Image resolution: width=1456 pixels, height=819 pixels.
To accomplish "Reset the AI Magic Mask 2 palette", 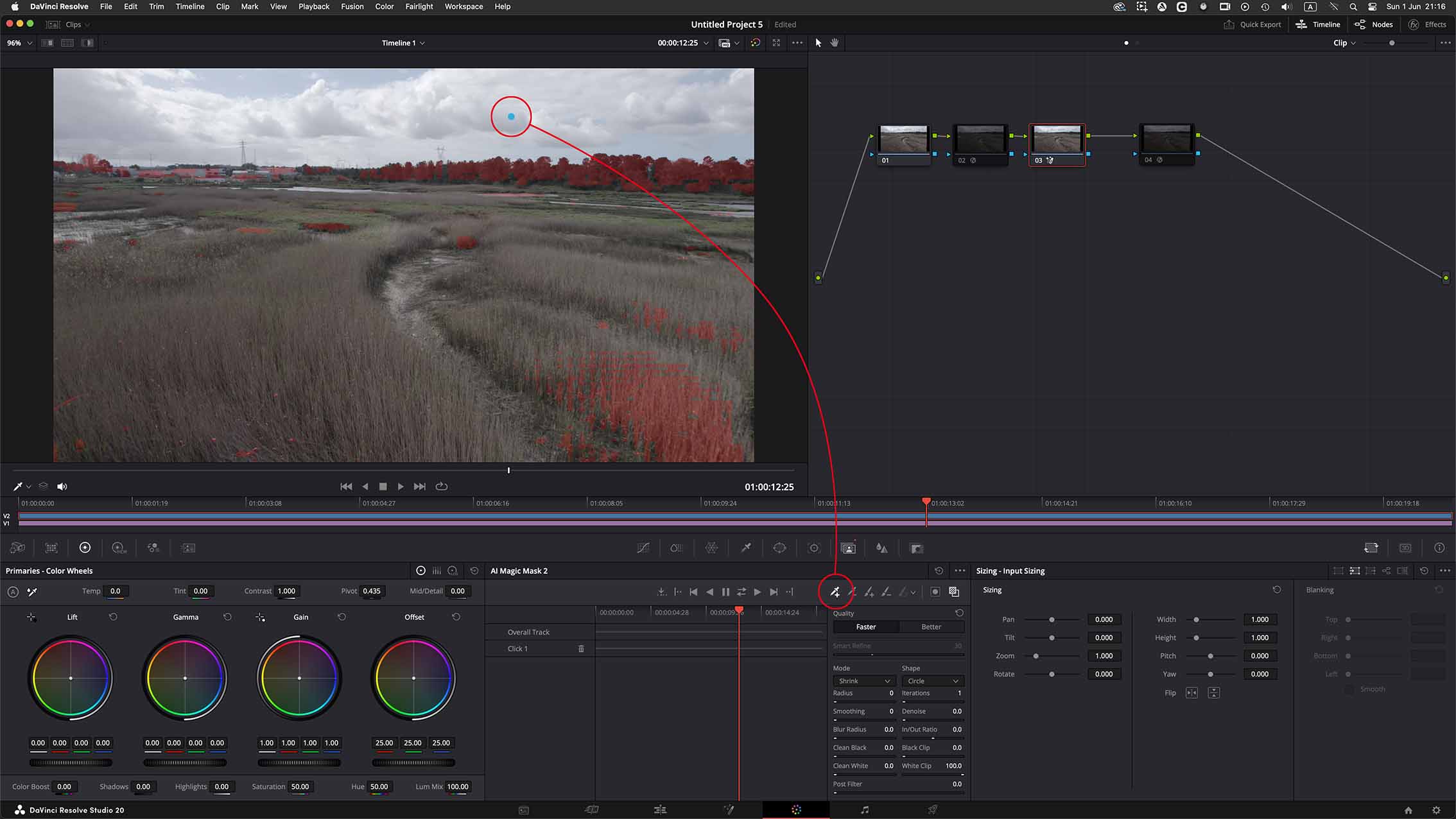I will pos(939,571).
